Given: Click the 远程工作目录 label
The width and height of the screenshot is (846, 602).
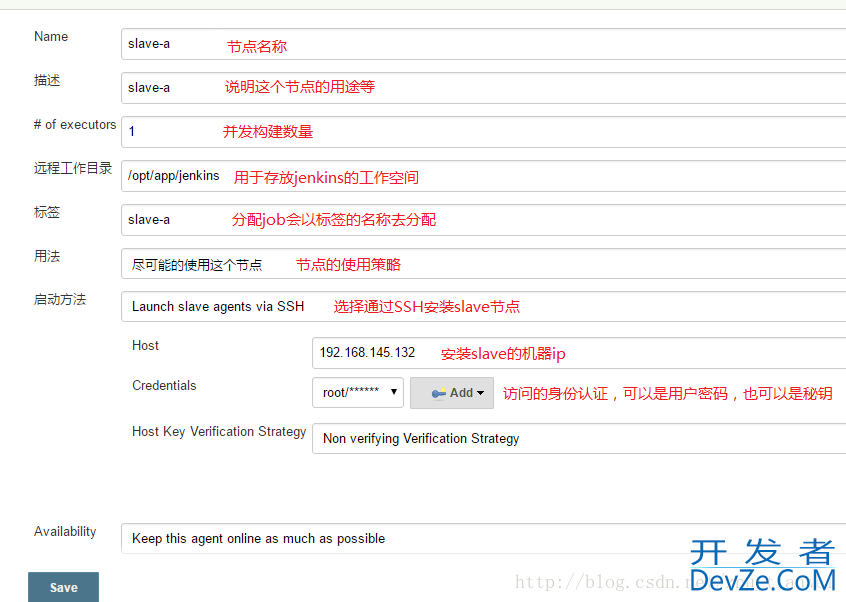Looking at the screenshot, I should tap(73, 168).
